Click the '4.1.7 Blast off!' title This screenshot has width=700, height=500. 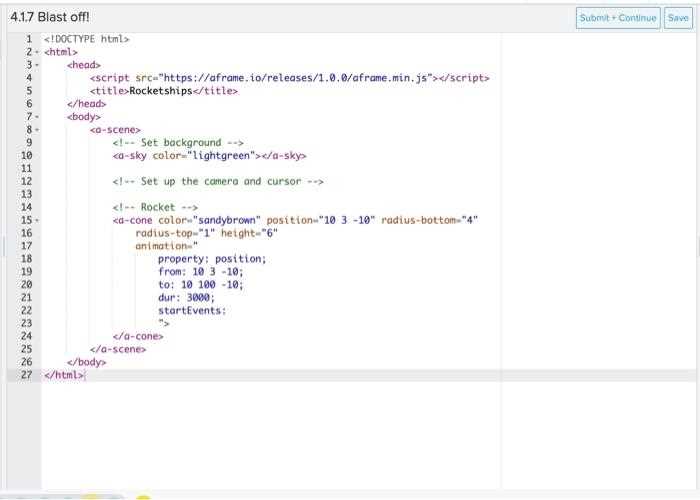(x=50, y=17)
